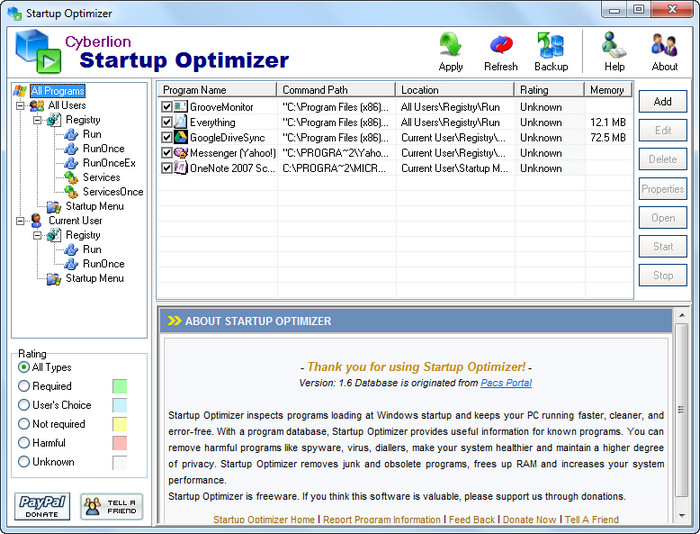Open the Pacs Portal link
This screenshot has width=700, height=534.
[x=506, y=383]
